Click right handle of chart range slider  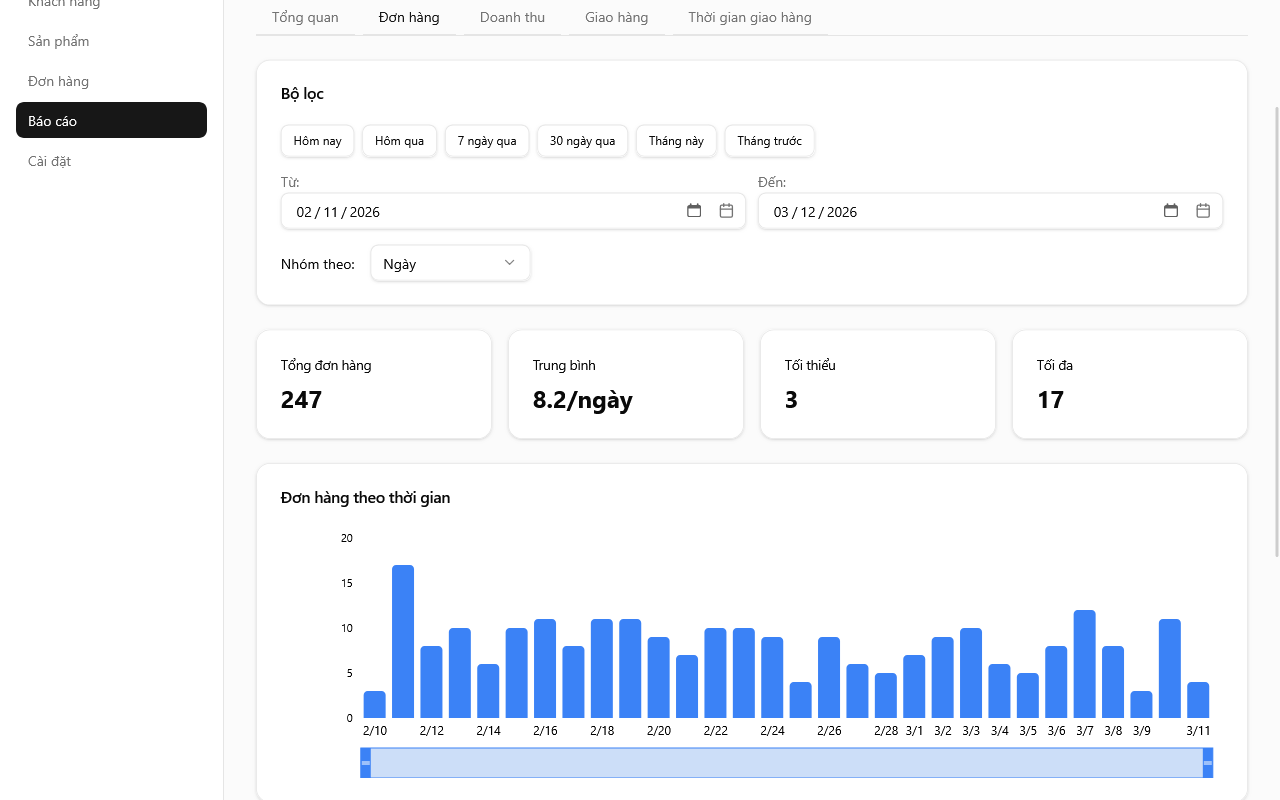tap(1207, 763)
